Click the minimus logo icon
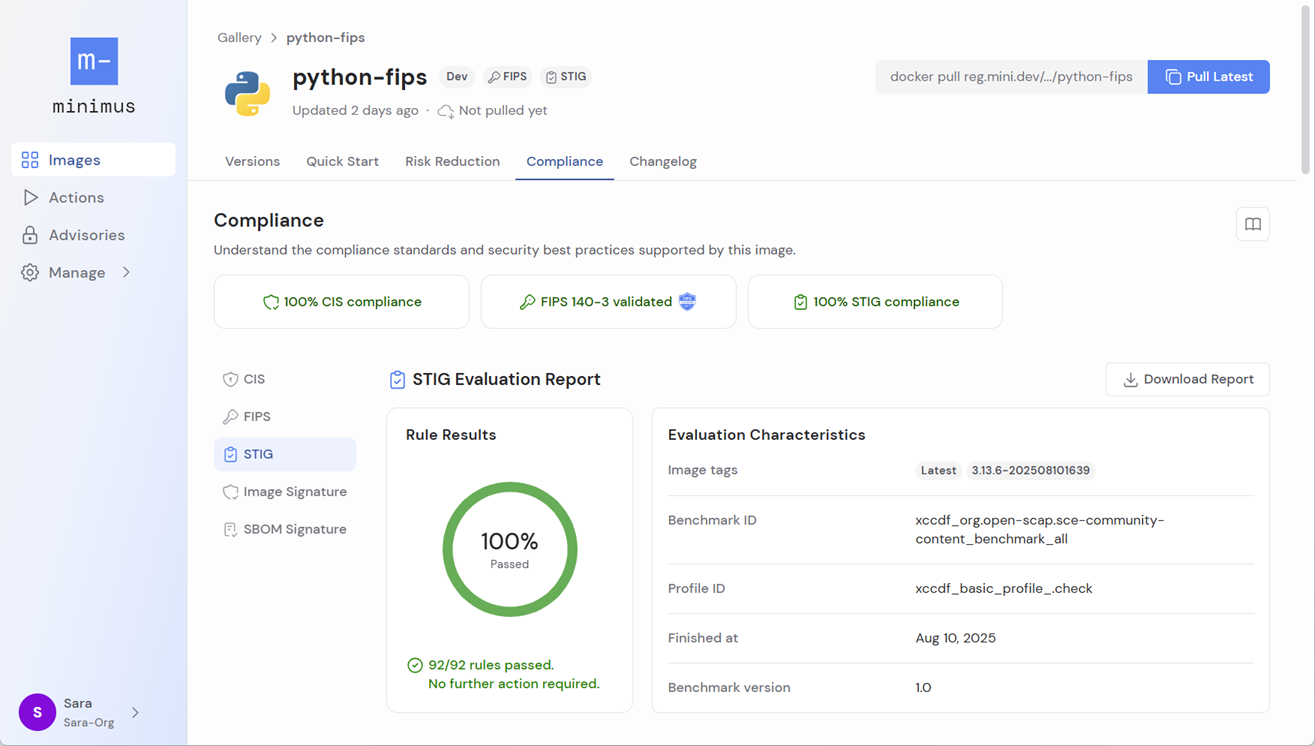The height and width of the screenshot is (746, 1315). [94, 61]
